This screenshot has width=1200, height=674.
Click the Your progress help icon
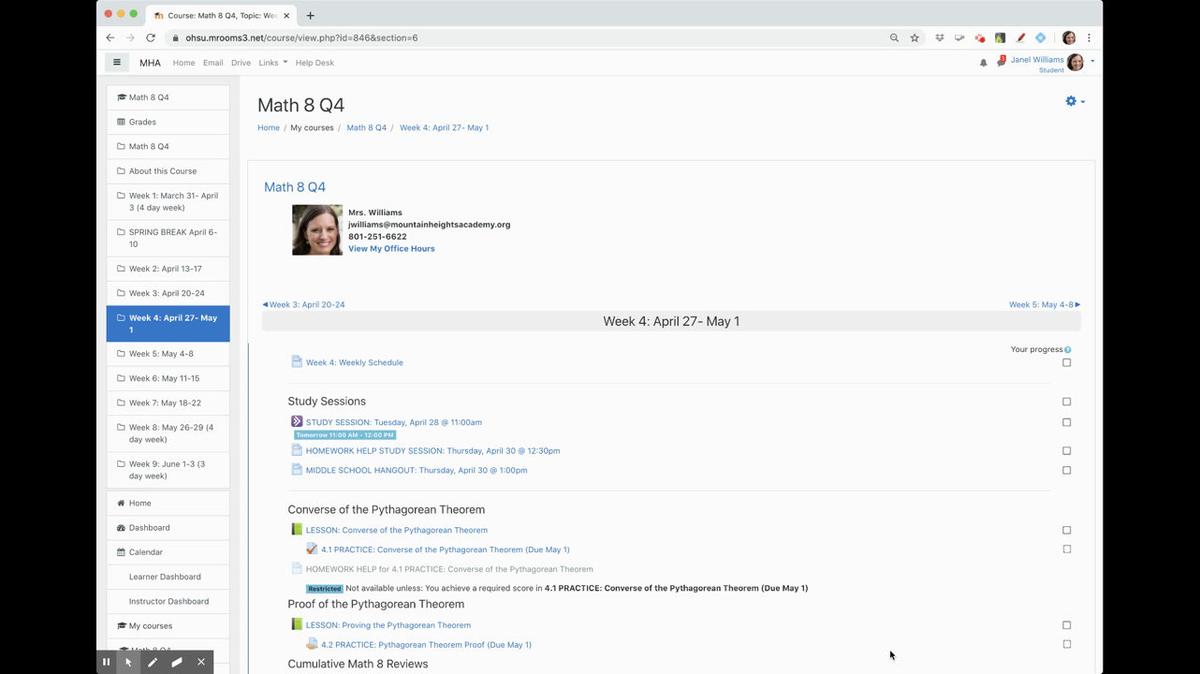pyautogui.click(x=1068, y=350)
